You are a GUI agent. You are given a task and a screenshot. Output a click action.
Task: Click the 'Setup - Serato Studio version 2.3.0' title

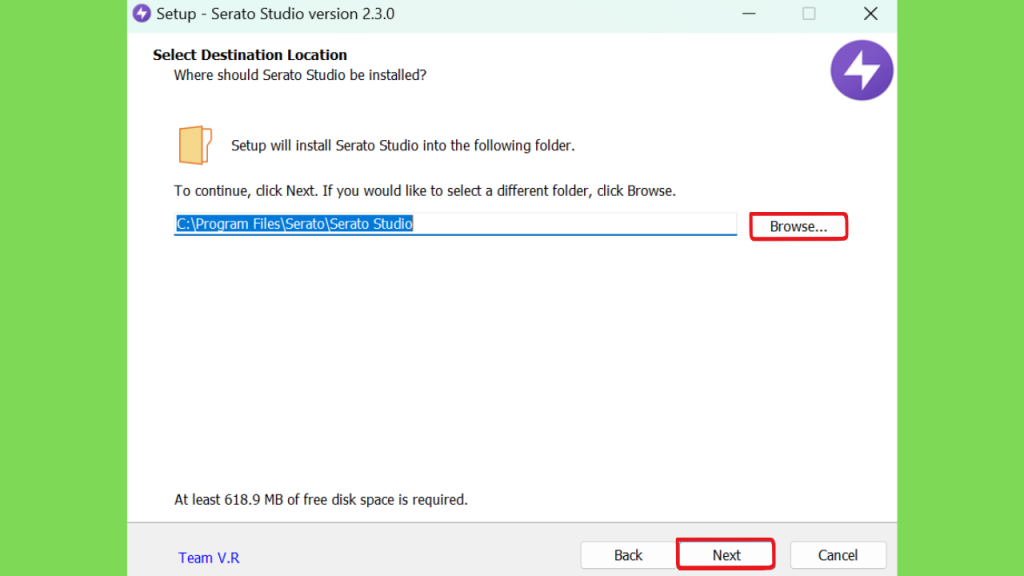(x=275, y=14)
